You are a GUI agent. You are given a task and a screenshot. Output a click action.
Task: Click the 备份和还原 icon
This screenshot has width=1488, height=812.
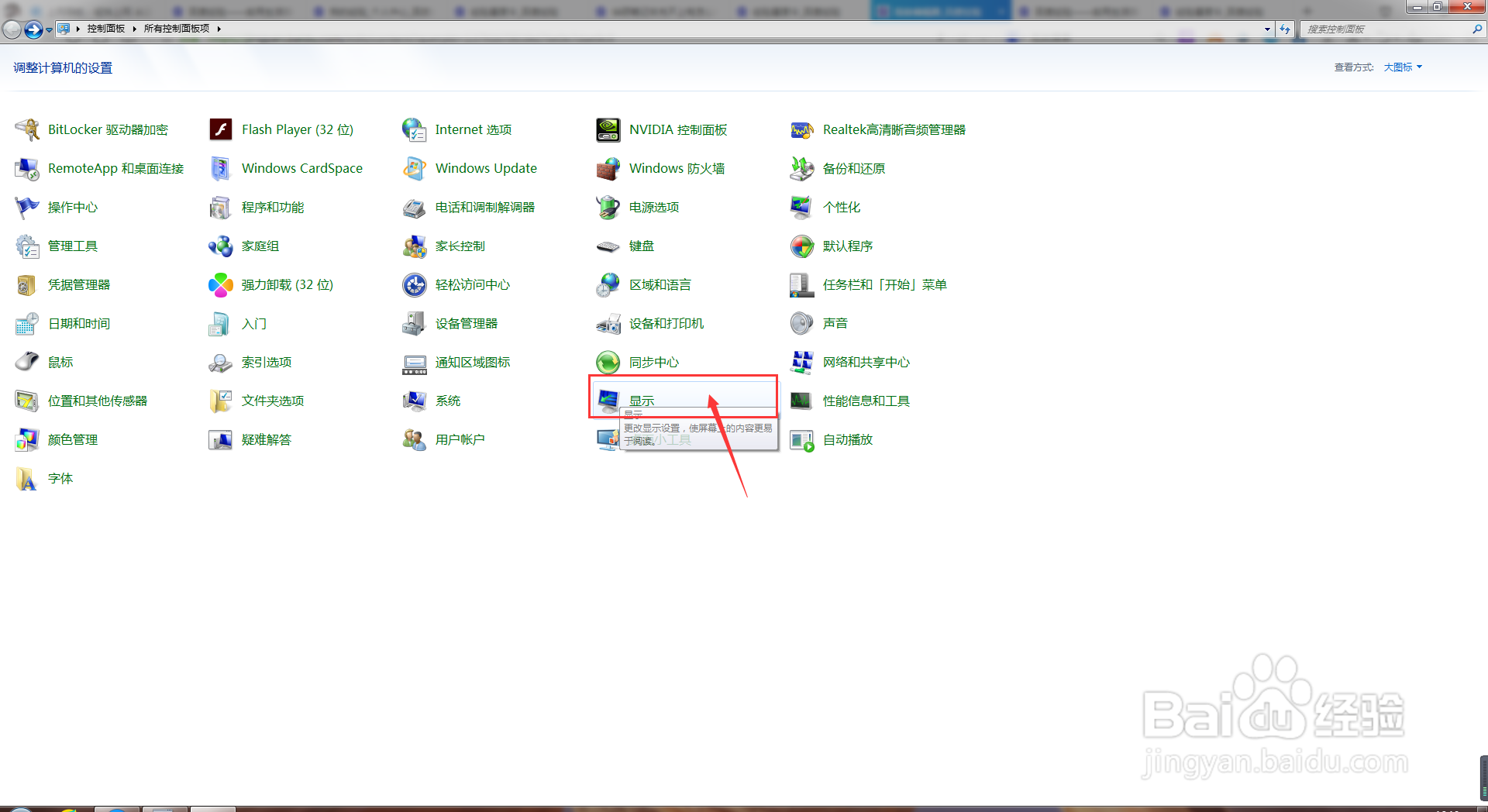[802, 168]
